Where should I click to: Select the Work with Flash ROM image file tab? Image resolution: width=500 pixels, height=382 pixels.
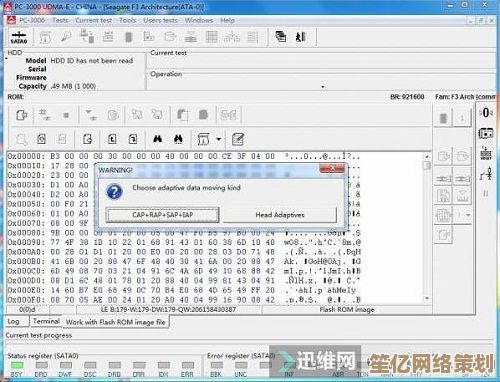[x=116, y=322]
